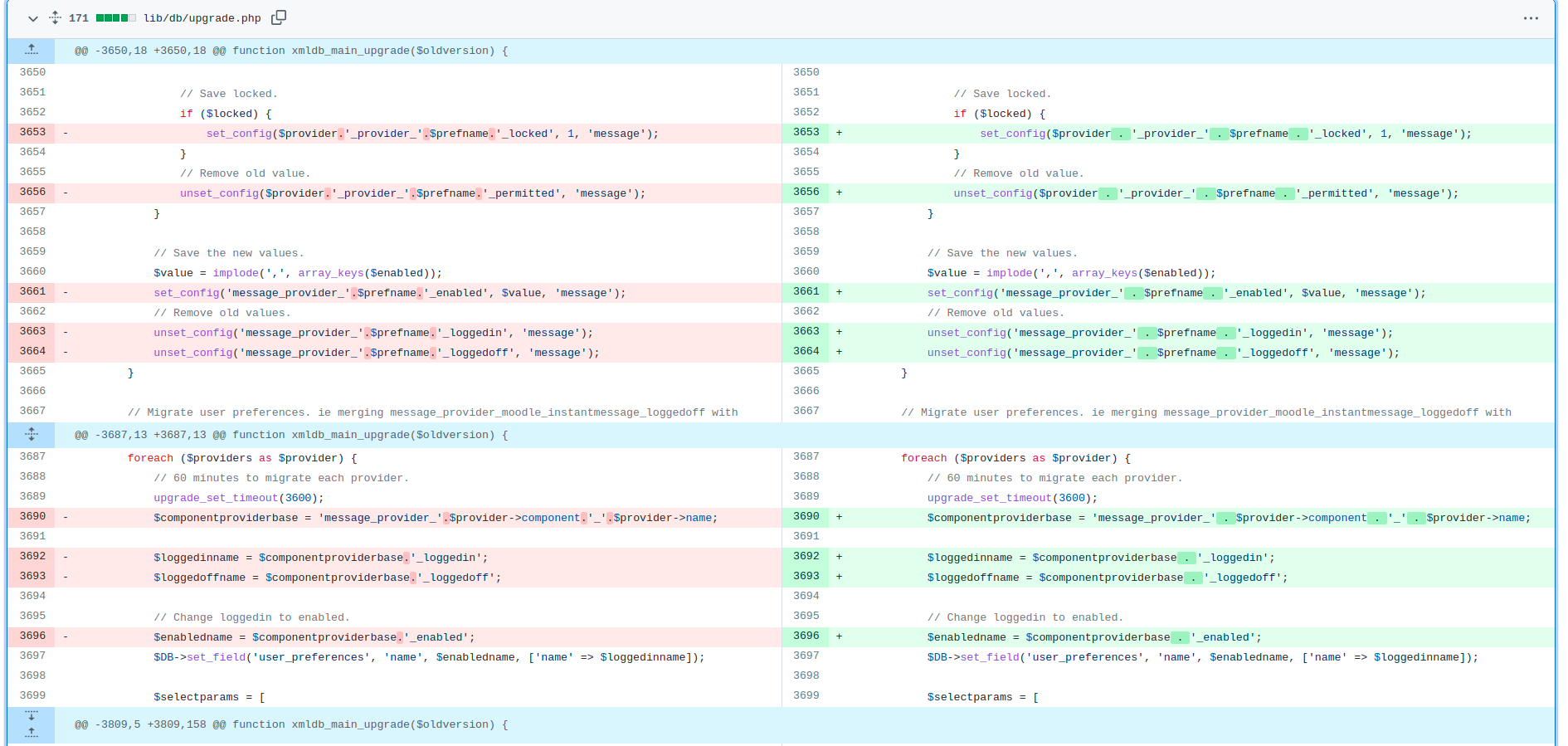Viewport: 1568px width, 746px height.
Task: Click '$selectparams = [' in the new version
Action: click(982, 697)
